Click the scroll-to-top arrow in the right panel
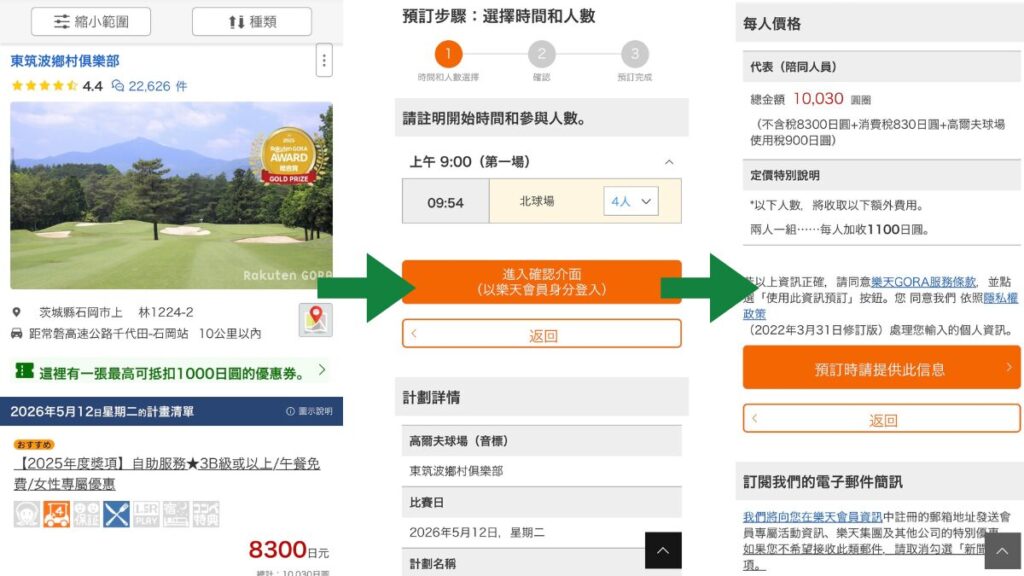 tap(1002, 550)
